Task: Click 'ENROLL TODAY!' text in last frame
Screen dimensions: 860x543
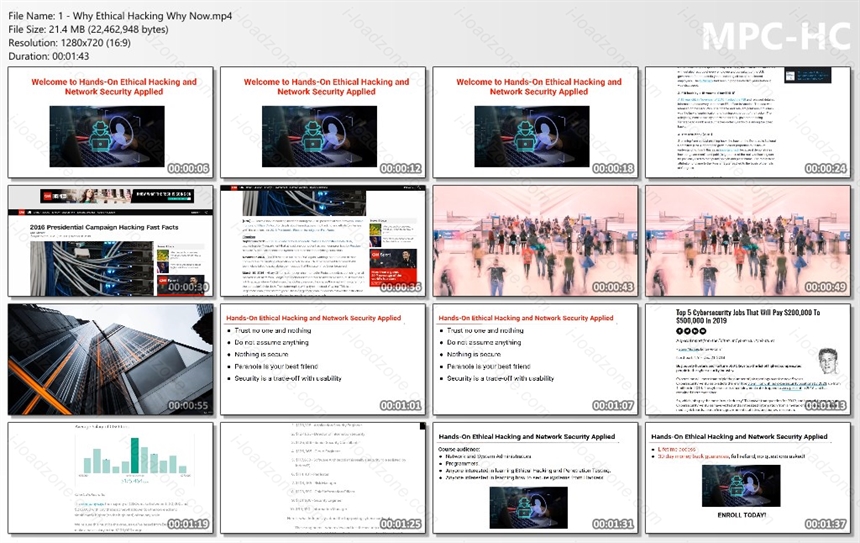Action: point(742,515)
